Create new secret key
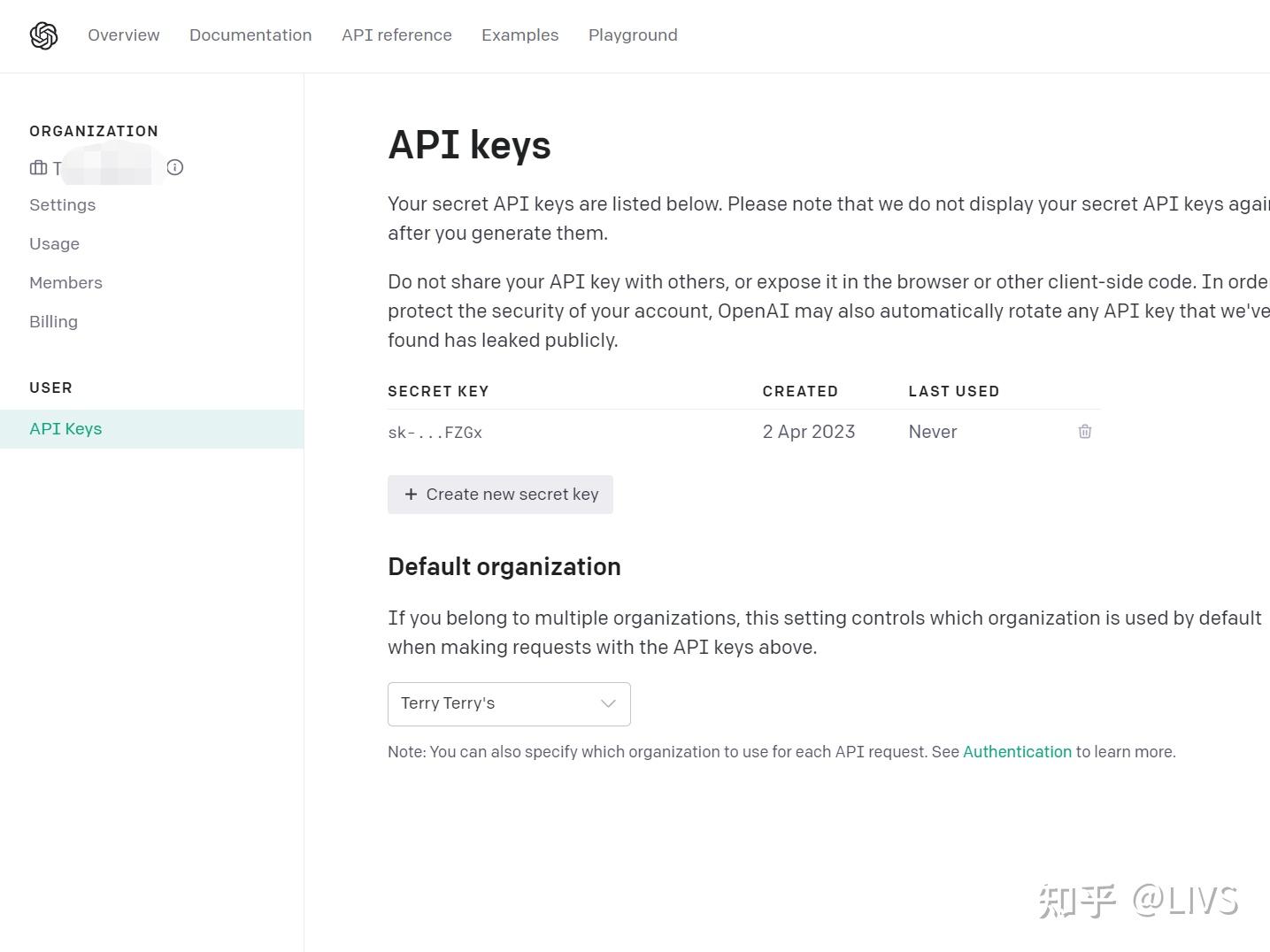1270x952 pixels. 500,495
